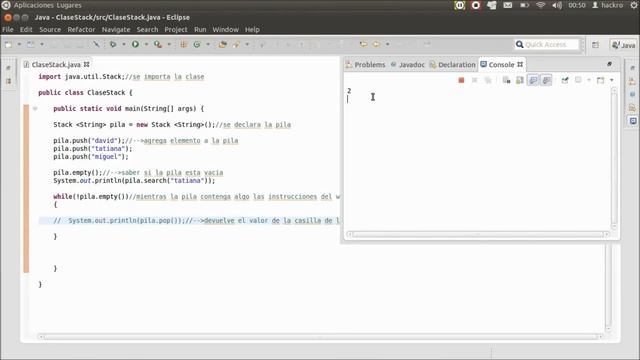This screenshot has height=360, width=640.
Task: Select the ClaseStack.java editor tab
Action: point(56,64)
